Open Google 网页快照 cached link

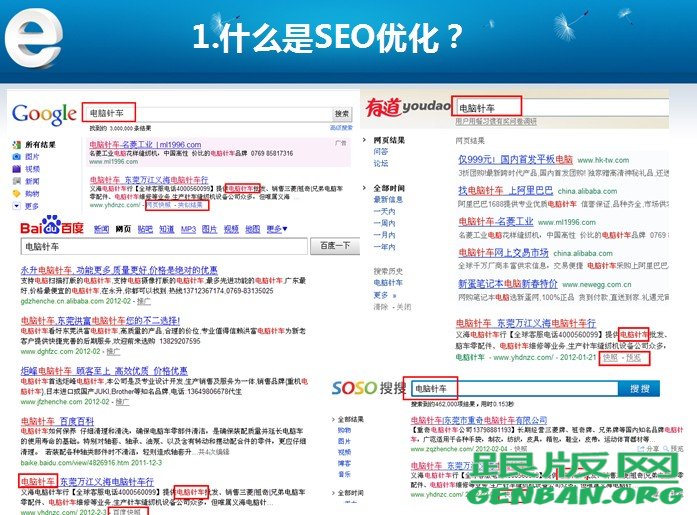[x=159, y=205]
